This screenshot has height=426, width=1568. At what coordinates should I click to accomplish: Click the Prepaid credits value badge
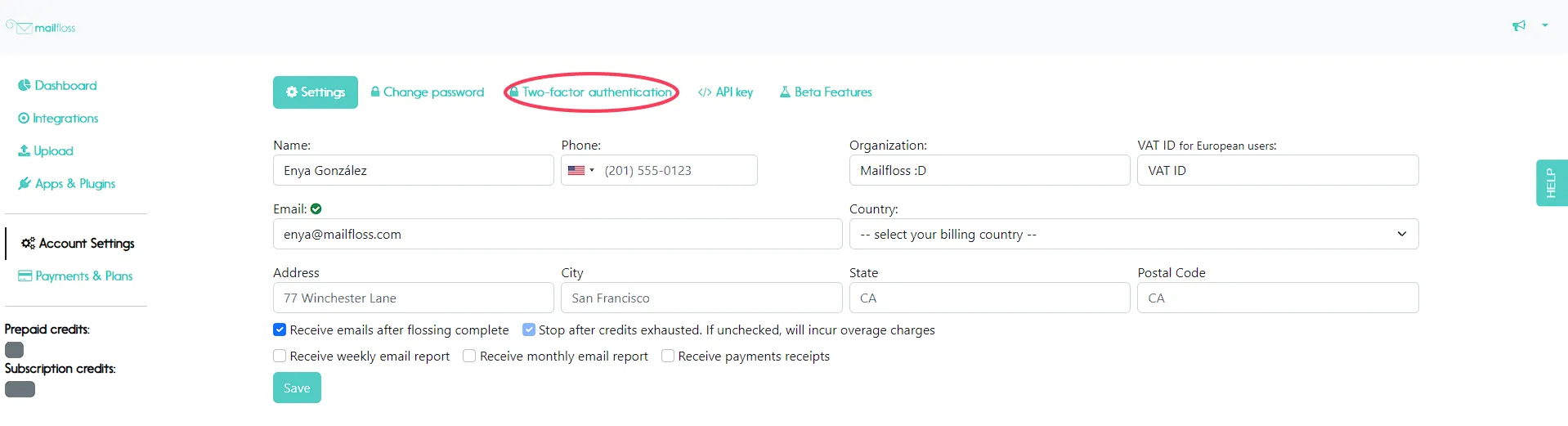15,350
